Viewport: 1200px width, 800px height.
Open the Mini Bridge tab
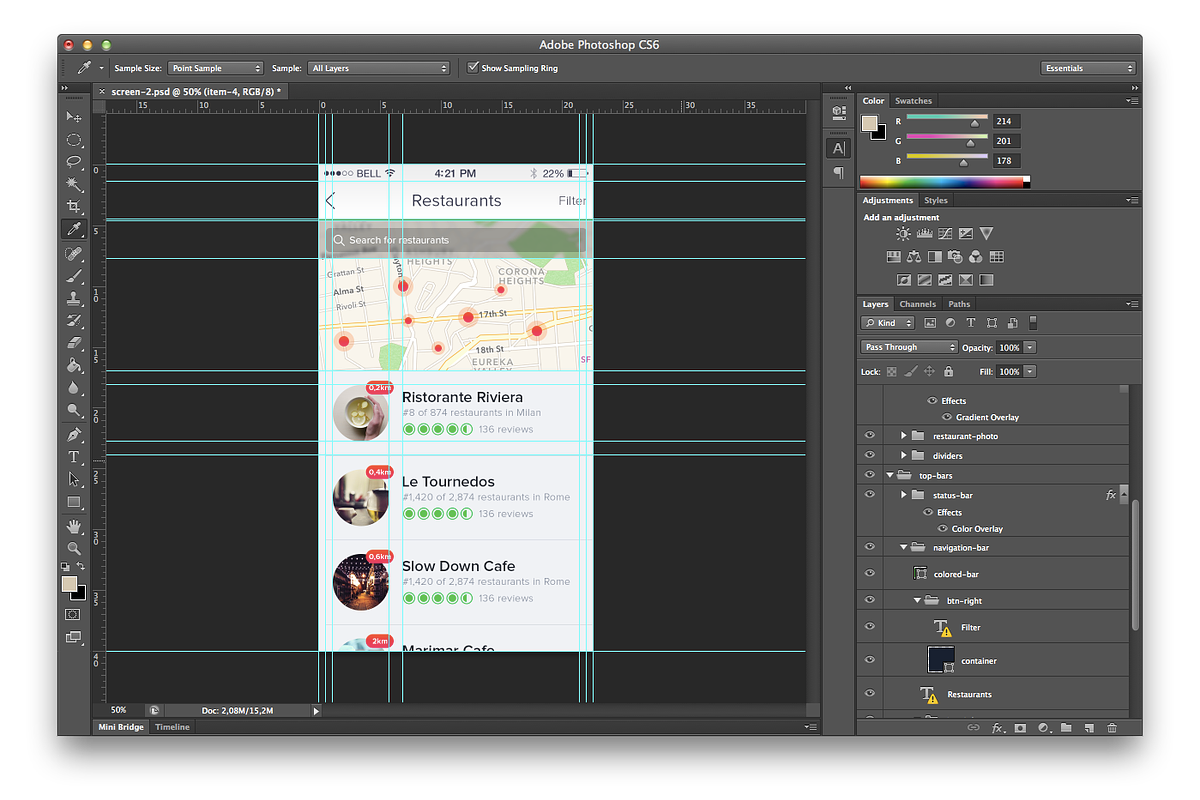(120, 727)
